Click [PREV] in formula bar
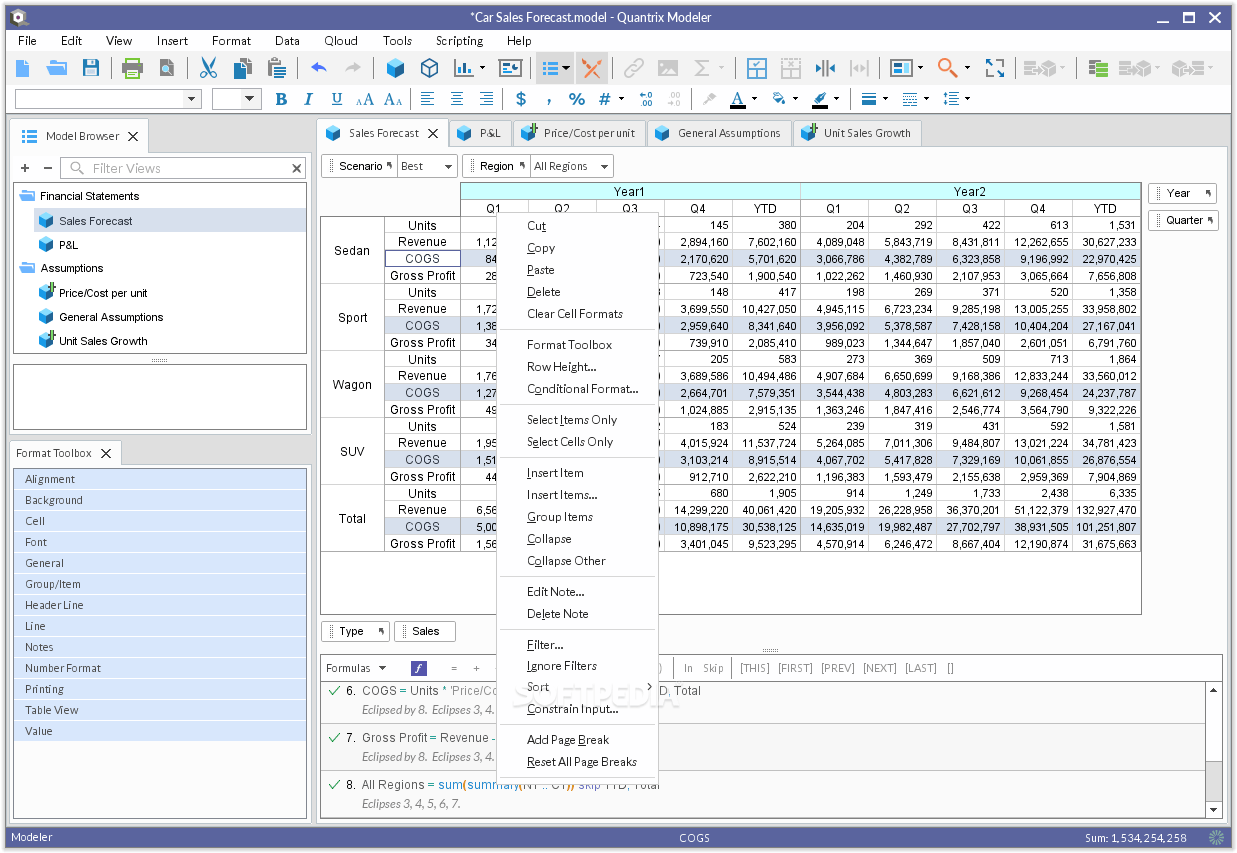Viewport: 1237px width, 853px height. [x=839, y=668]
